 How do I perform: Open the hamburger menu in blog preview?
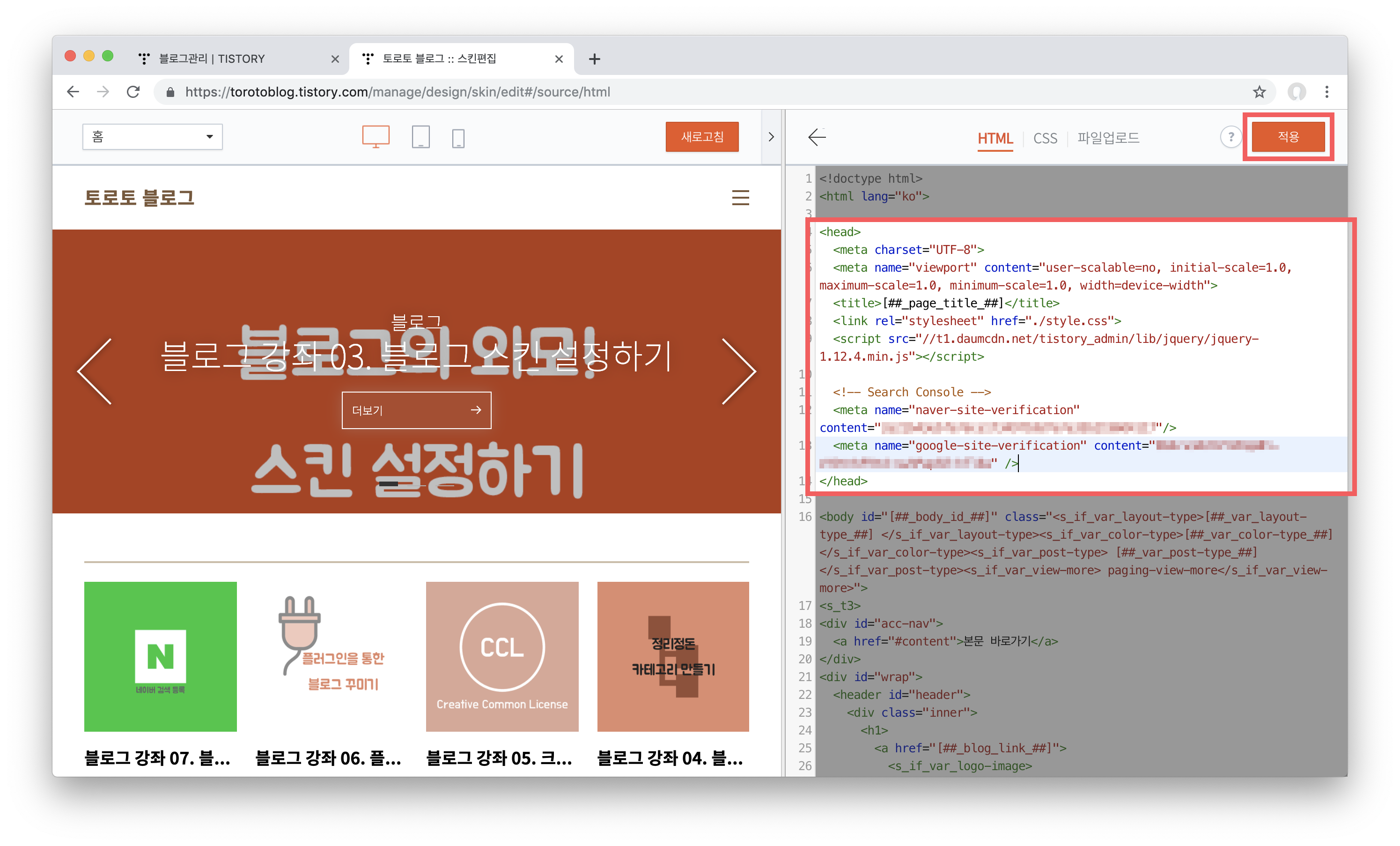coord(740,197)
